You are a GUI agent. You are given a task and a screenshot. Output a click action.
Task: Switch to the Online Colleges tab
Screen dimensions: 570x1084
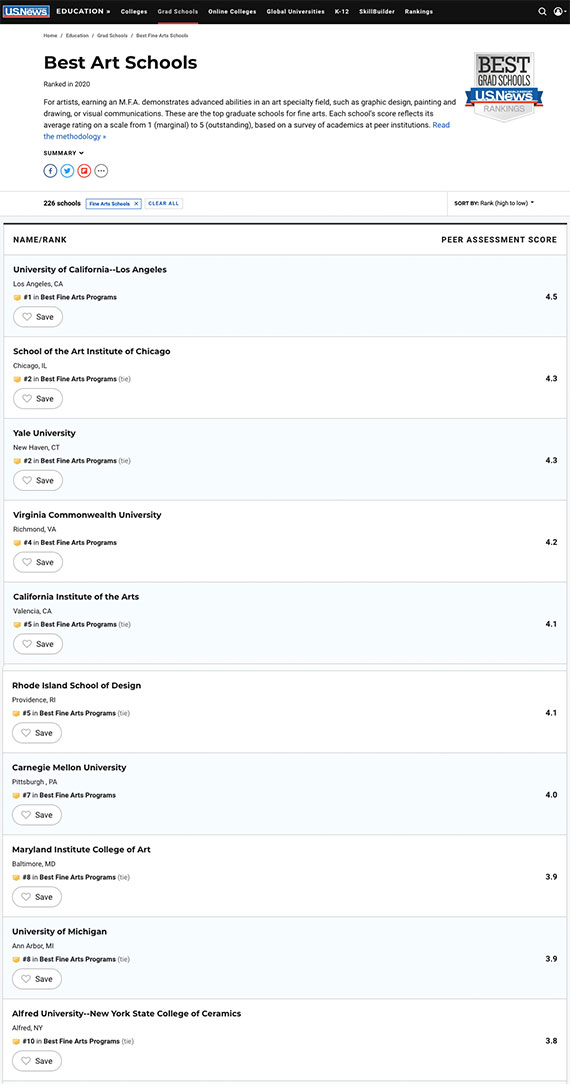coord(232,12)
